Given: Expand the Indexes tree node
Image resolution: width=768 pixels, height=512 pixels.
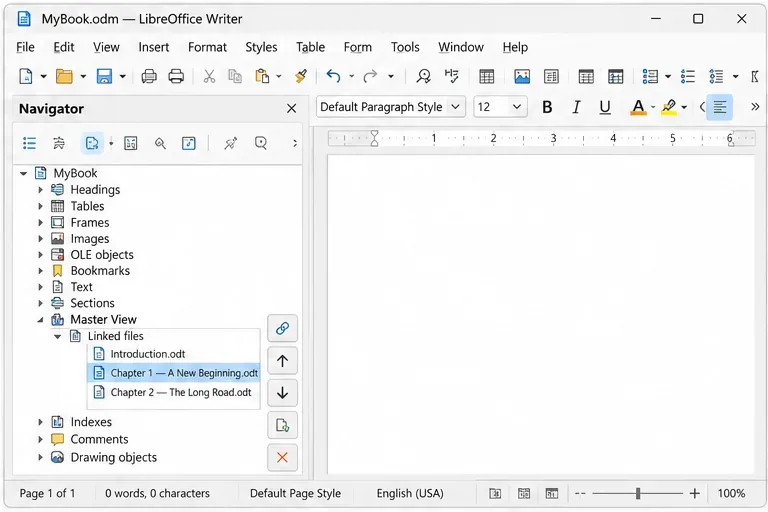Looking at the screenshot, I should click(x=41, y=422).
